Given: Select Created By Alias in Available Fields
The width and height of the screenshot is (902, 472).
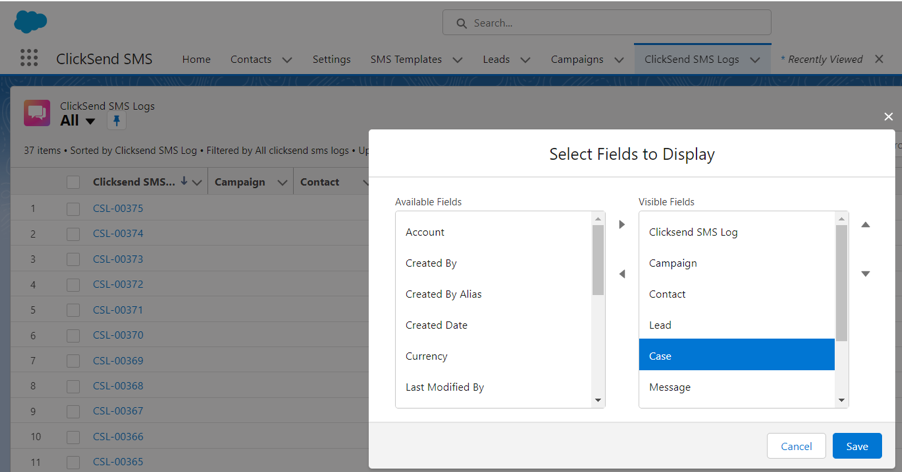Looking at the screenshot, I should [494, 294].
